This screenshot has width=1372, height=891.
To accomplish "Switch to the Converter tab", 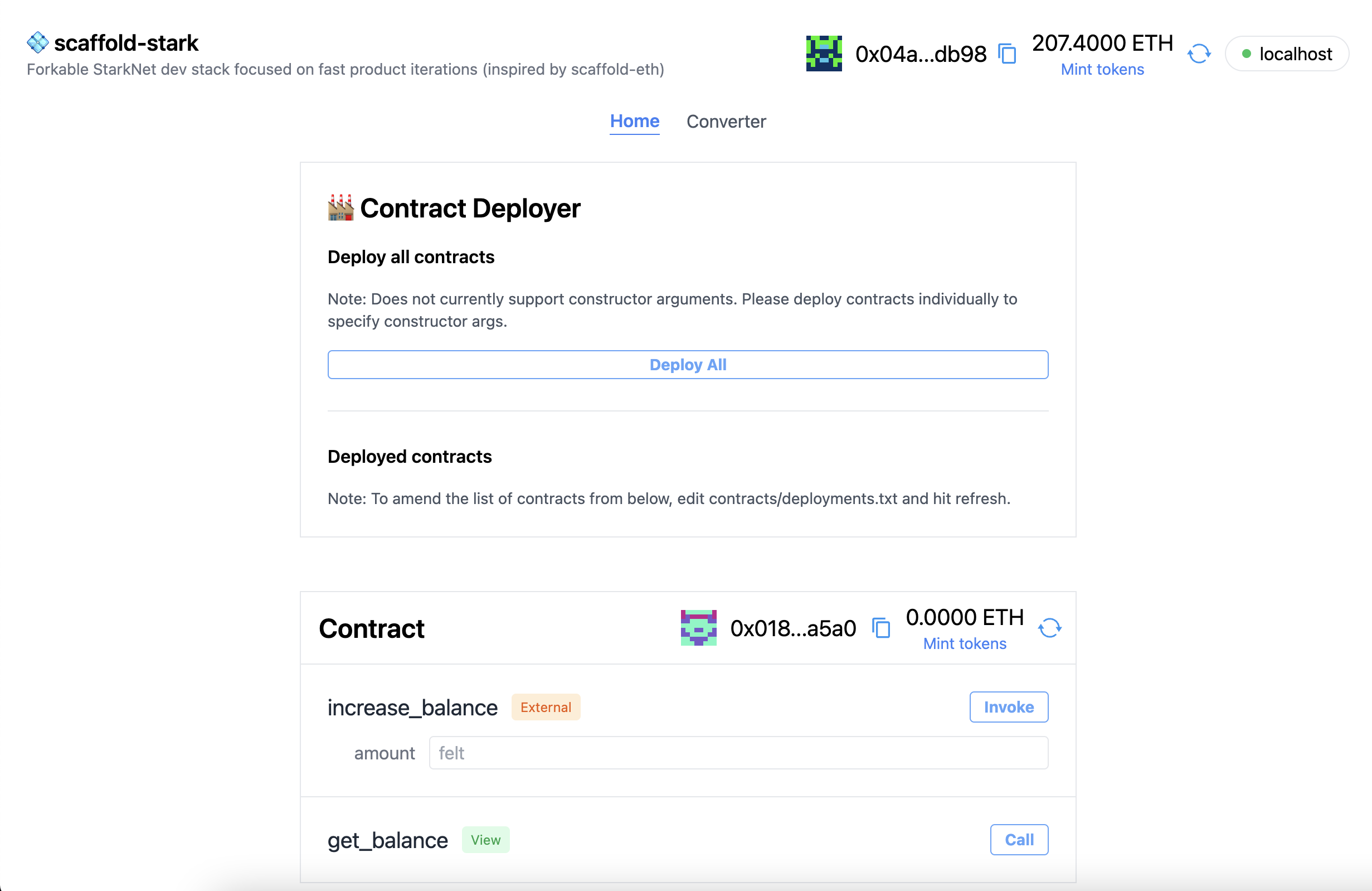I will point(726,122).
